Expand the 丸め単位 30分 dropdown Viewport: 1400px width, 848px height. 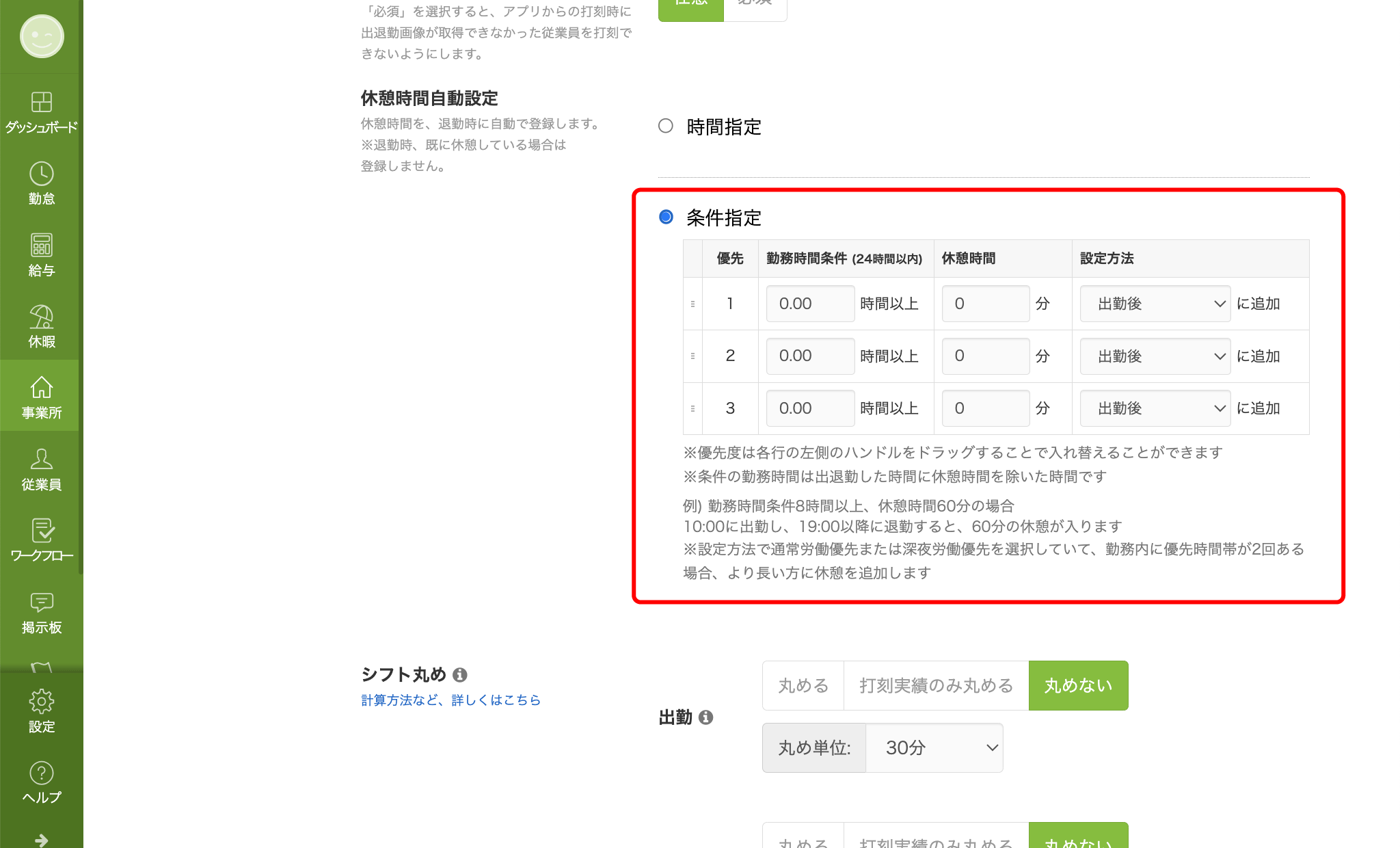[934, 747]
